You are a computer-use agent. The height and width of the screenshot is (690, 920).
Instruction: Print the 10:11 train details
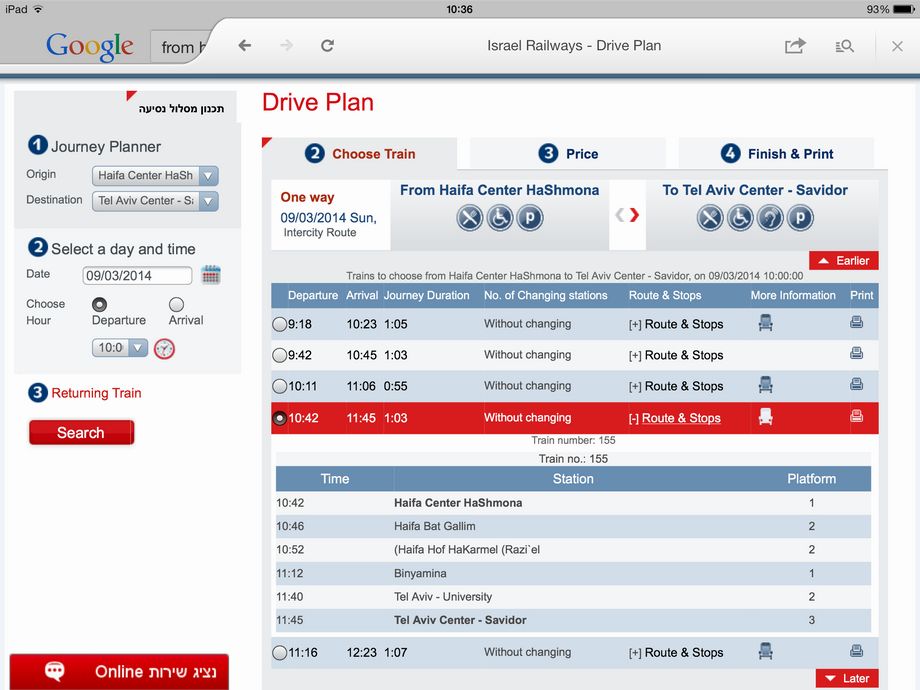coord(857,384)
